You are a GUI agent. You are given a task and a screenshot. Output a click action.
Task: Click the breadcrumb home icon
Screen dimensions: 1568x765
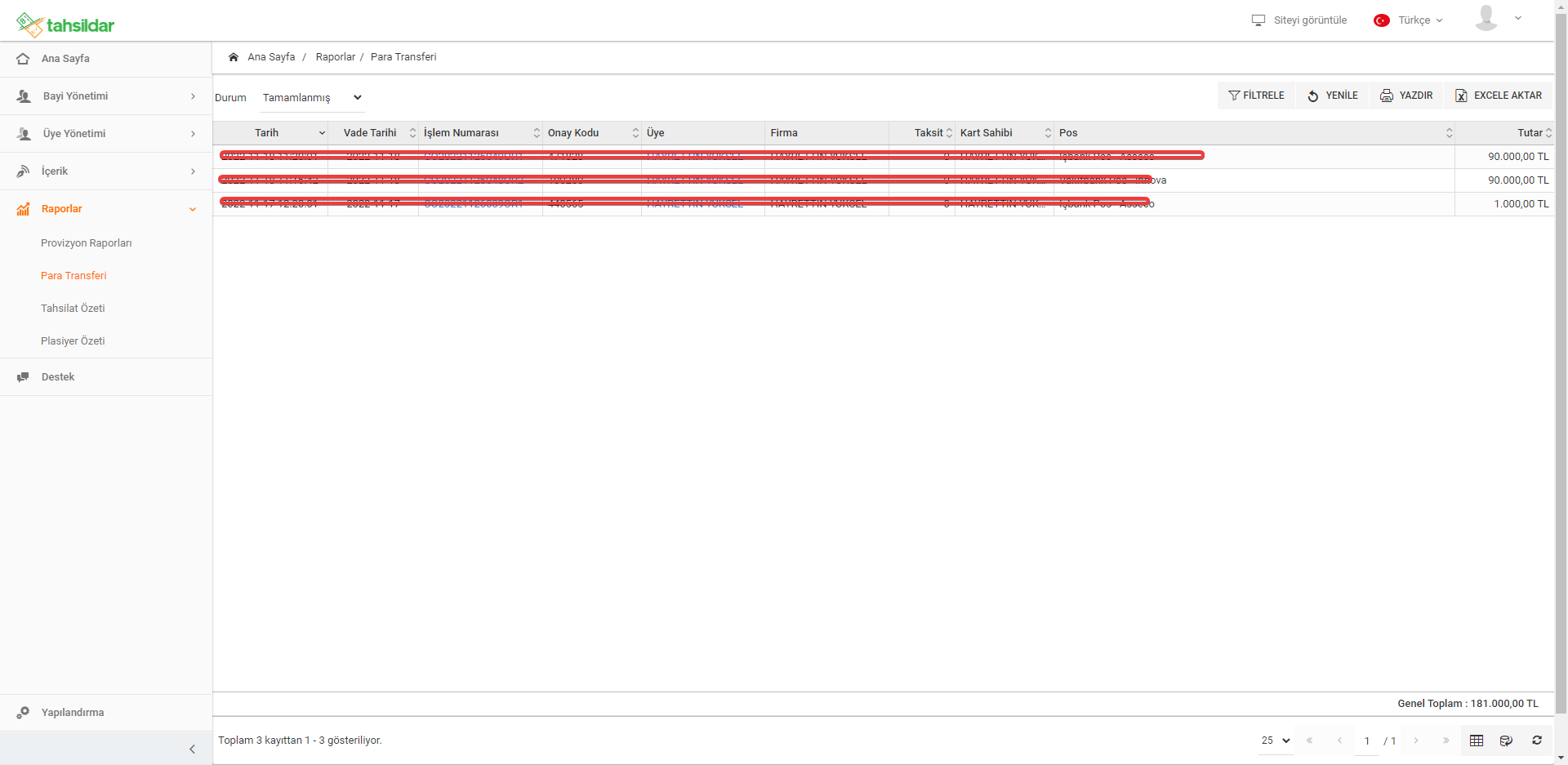[234, 57]
